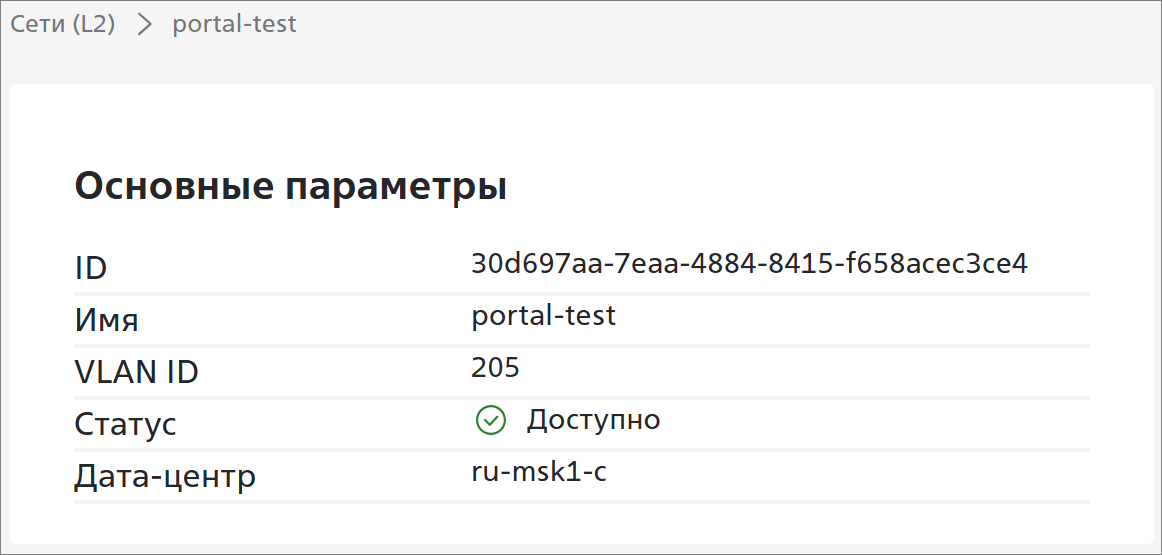The width and height of the screenshot is (1162, 555).
Task: Click the divider line under the Статус row
Action: point(581,450)
